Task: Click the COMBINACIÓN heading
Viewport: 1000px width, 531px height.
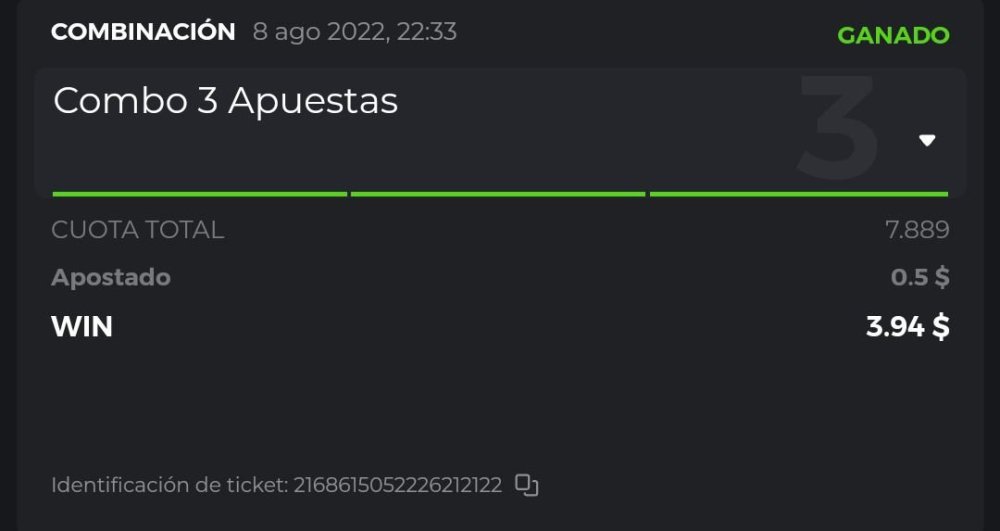Action: 143,32
